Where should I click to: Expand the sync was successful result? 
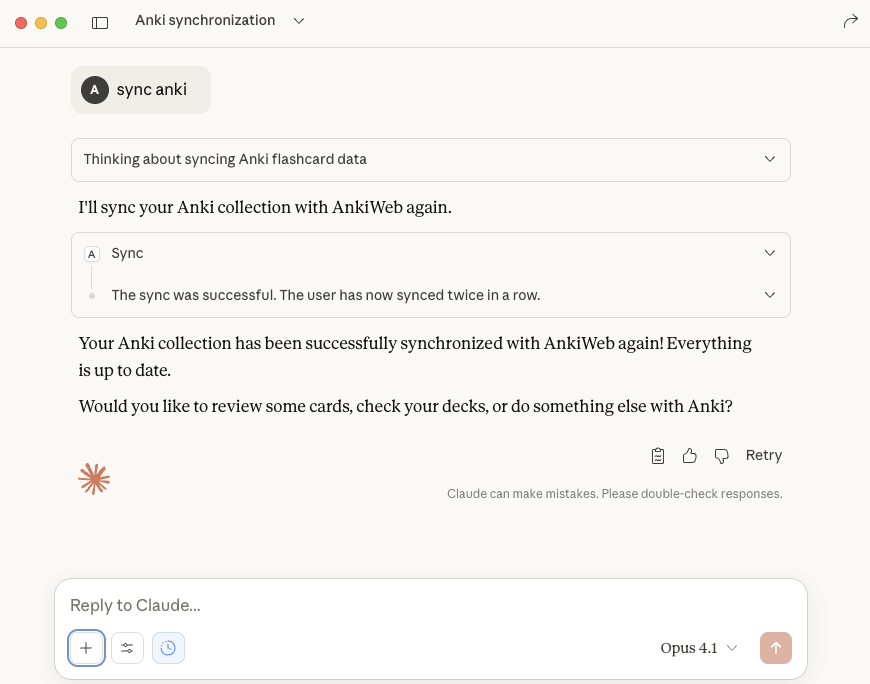point(770,295)
